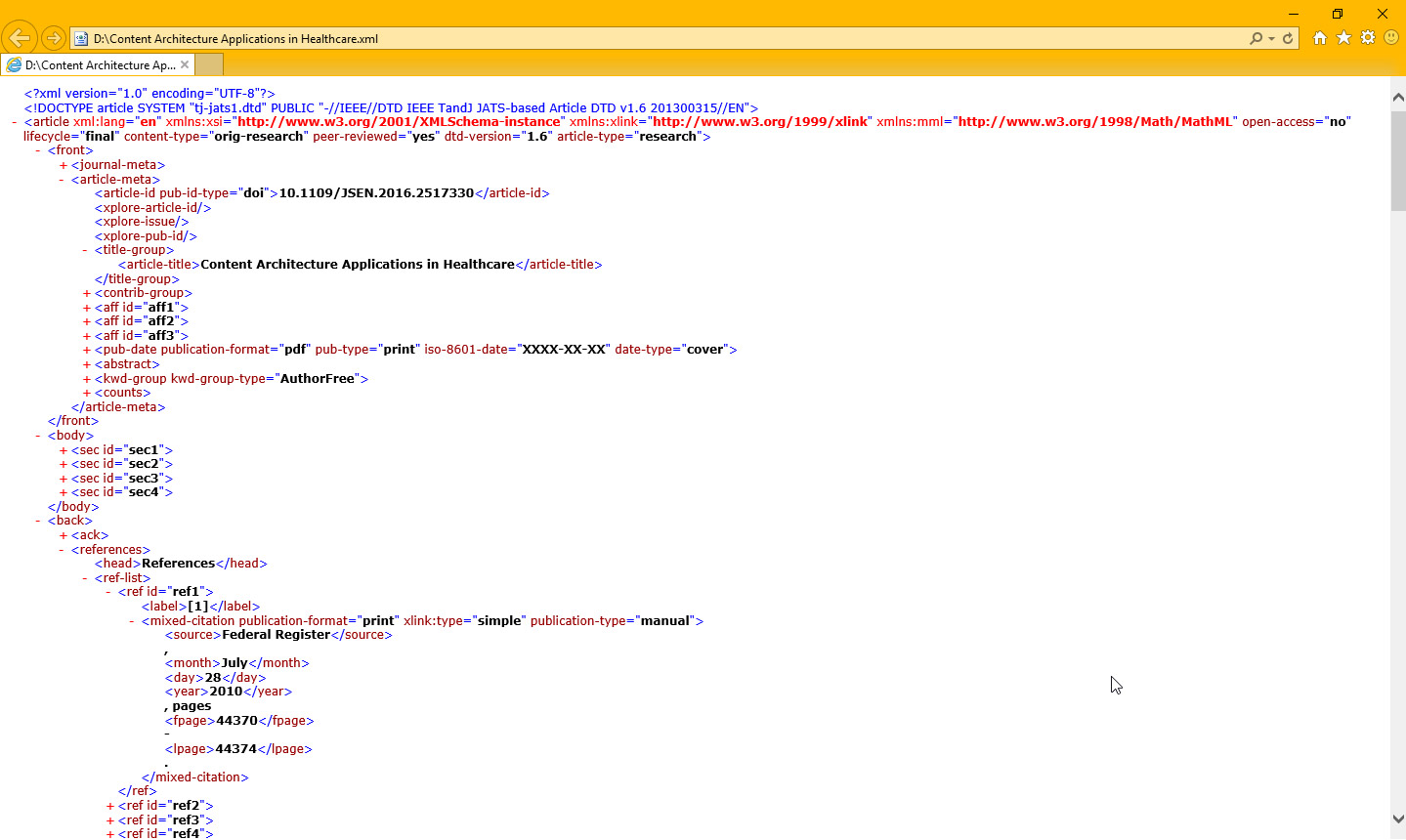1406x840 pixels.
Task: Collapse the root article element
Action: pos(15,122)
